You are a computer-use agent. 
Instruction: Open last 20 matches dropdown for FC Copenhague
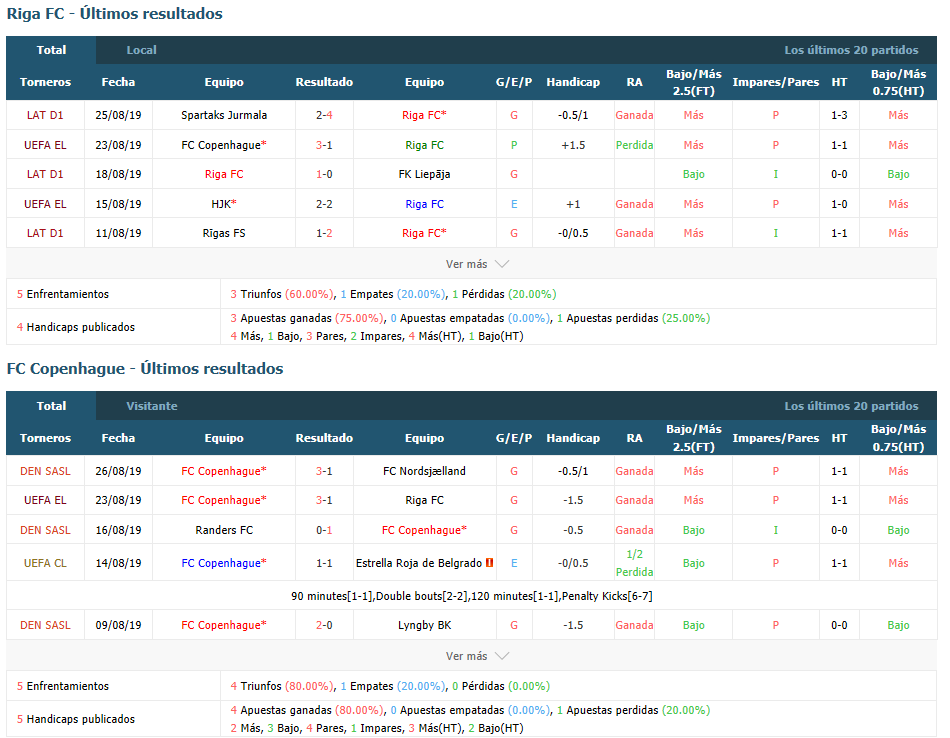coord(851,406)
